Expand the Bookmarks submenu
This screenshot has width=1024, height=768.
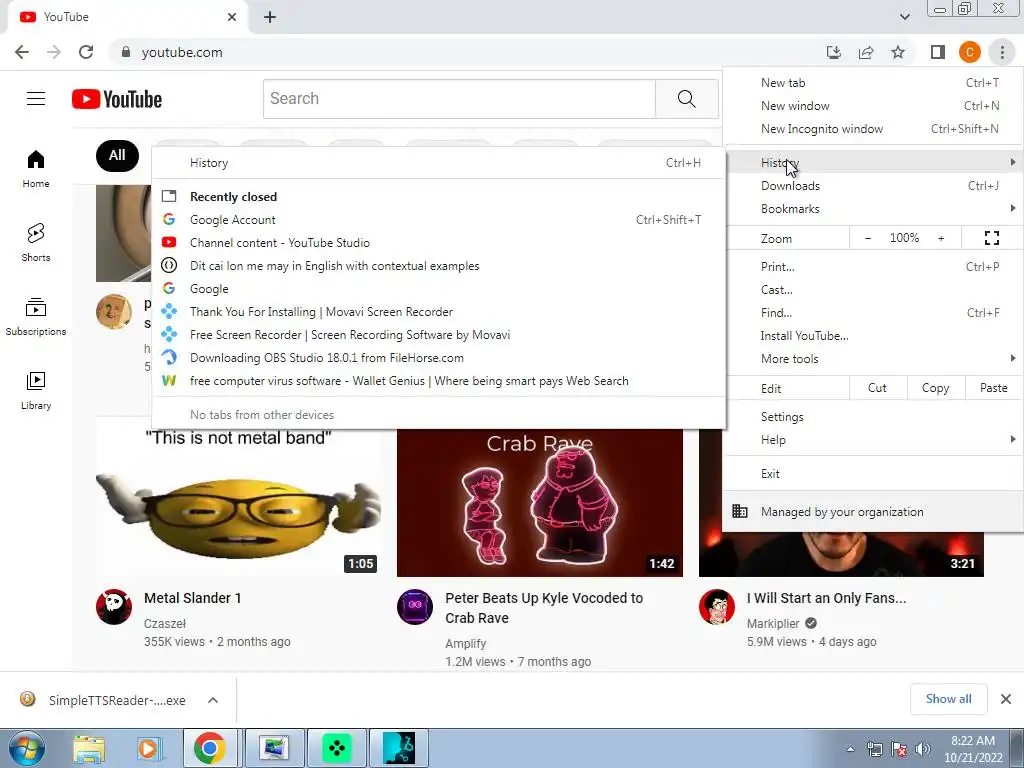pyautogui.click(x=872, y=209)
